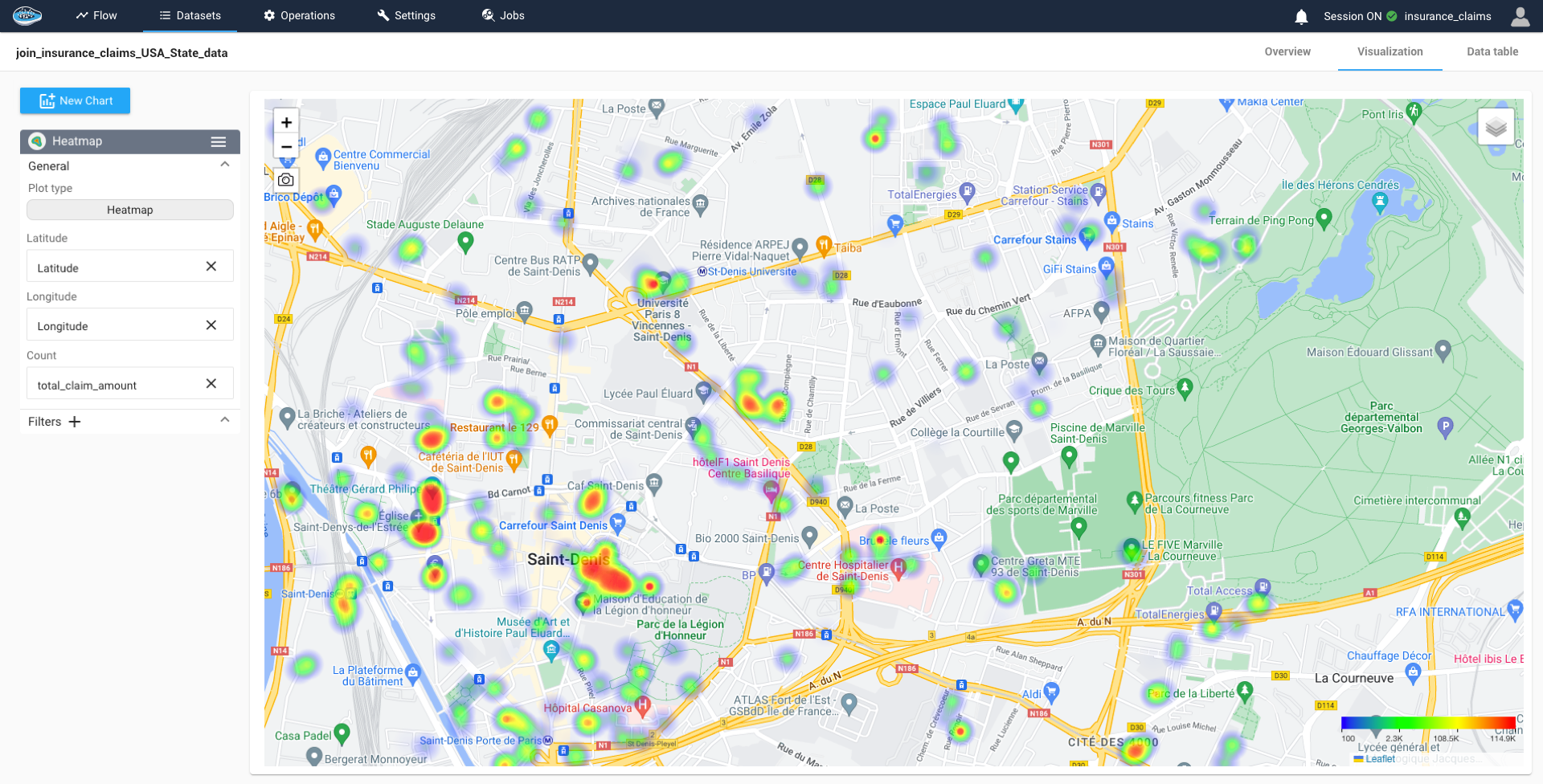Select the Longitude input field

tap(130, 325)
